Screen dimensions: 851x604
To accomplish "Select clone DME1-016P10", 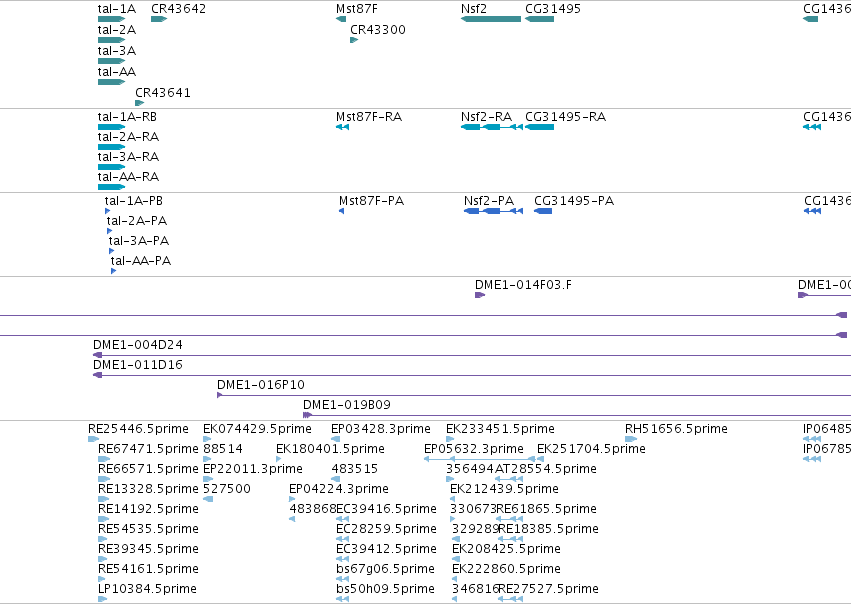I will [534, 395].
